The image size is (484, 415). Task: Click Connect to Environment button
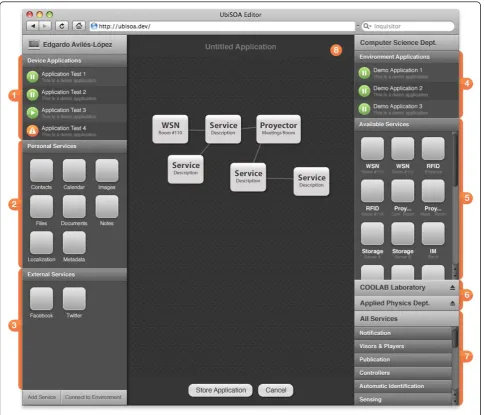[x=93, y=397]
